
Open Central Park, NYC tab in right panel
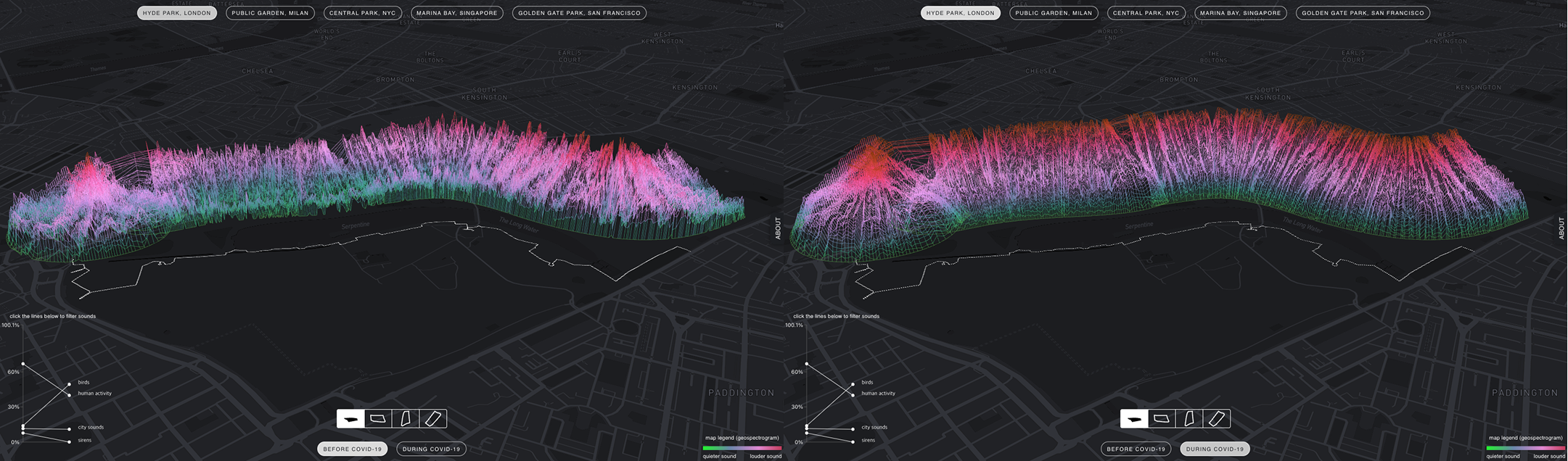pos(1146,13)
